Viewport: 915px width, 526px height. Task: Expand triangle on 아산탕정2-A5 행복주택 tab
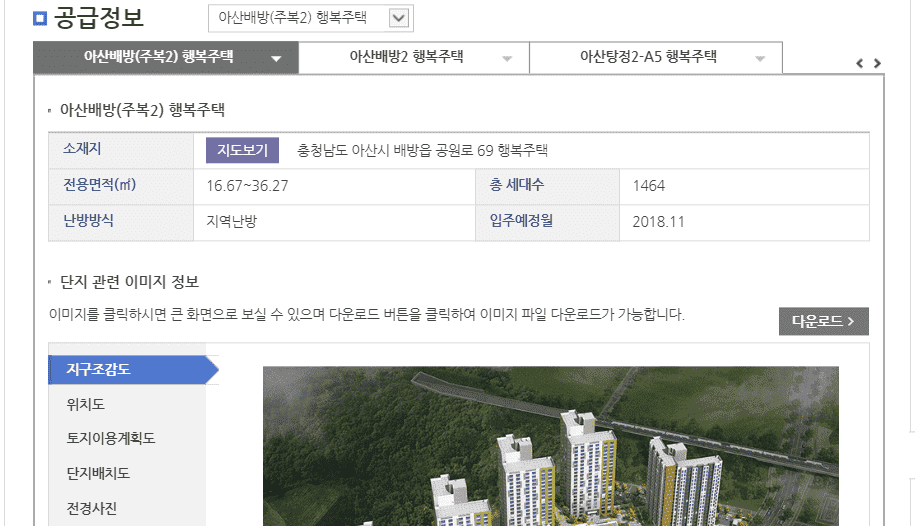click(x=761, y=59)
